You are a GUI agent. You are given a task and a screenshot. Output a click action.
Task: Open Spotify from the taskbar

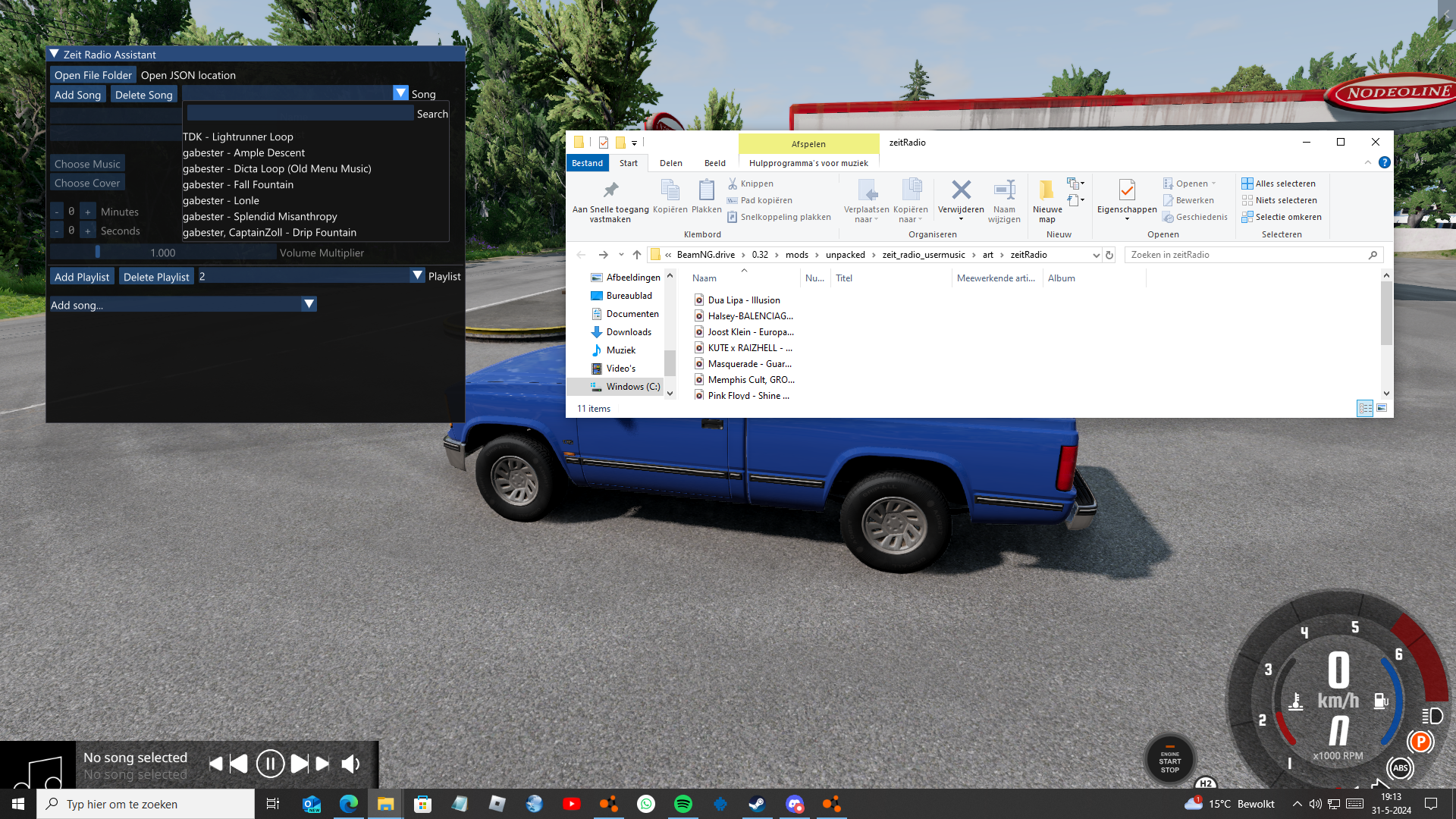(x=682, y=804)
